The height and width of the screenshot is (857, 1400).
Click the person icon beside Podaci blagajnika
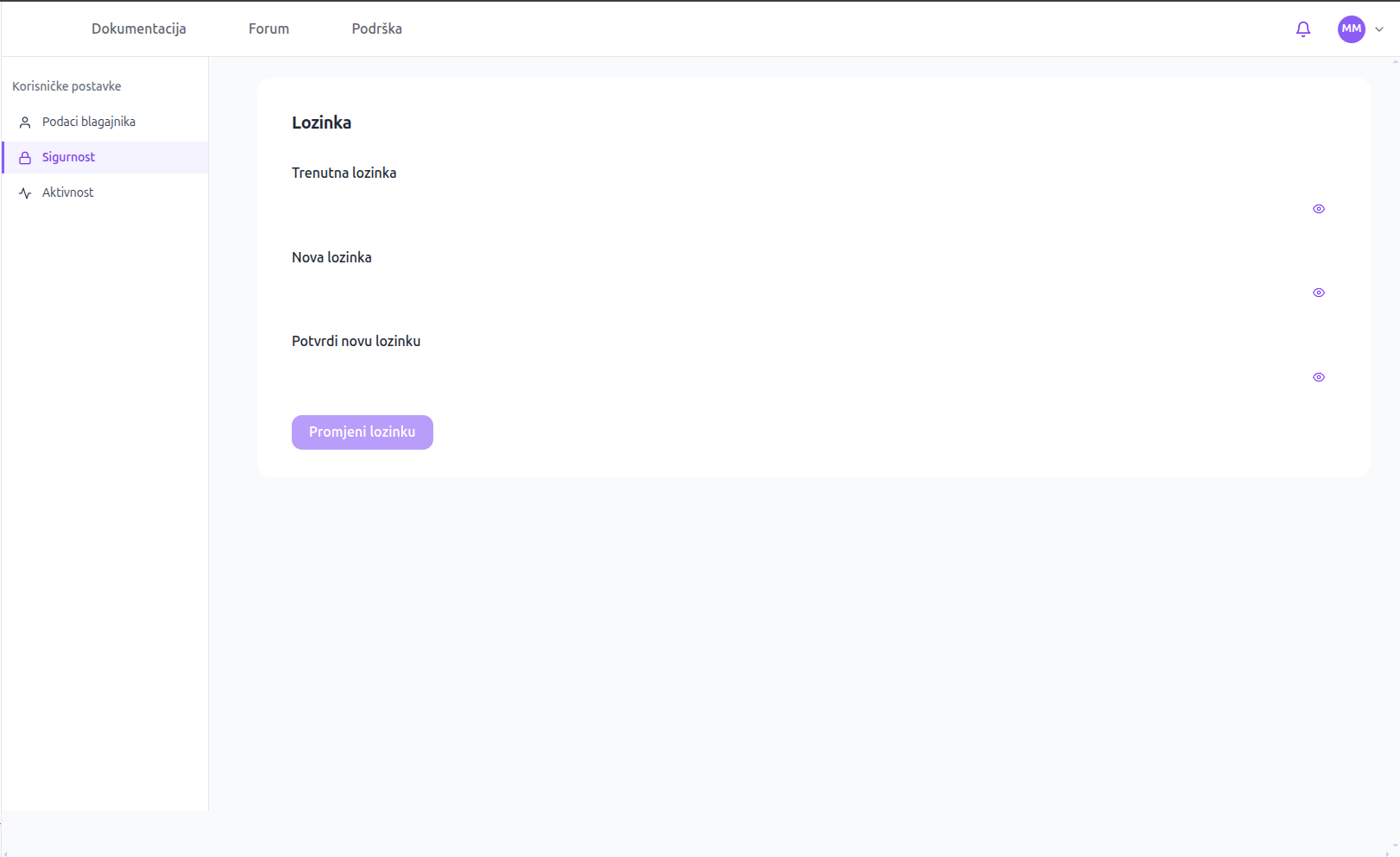pos(25,123)
